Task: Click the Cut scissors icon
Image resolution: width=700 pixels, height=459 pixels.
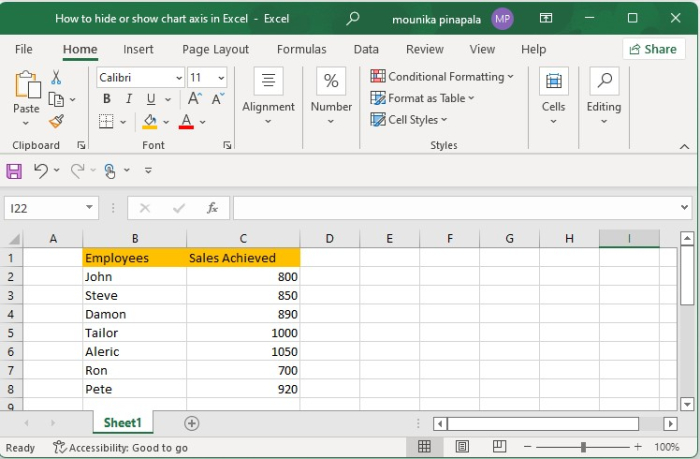Action: (x=56, y=77)
